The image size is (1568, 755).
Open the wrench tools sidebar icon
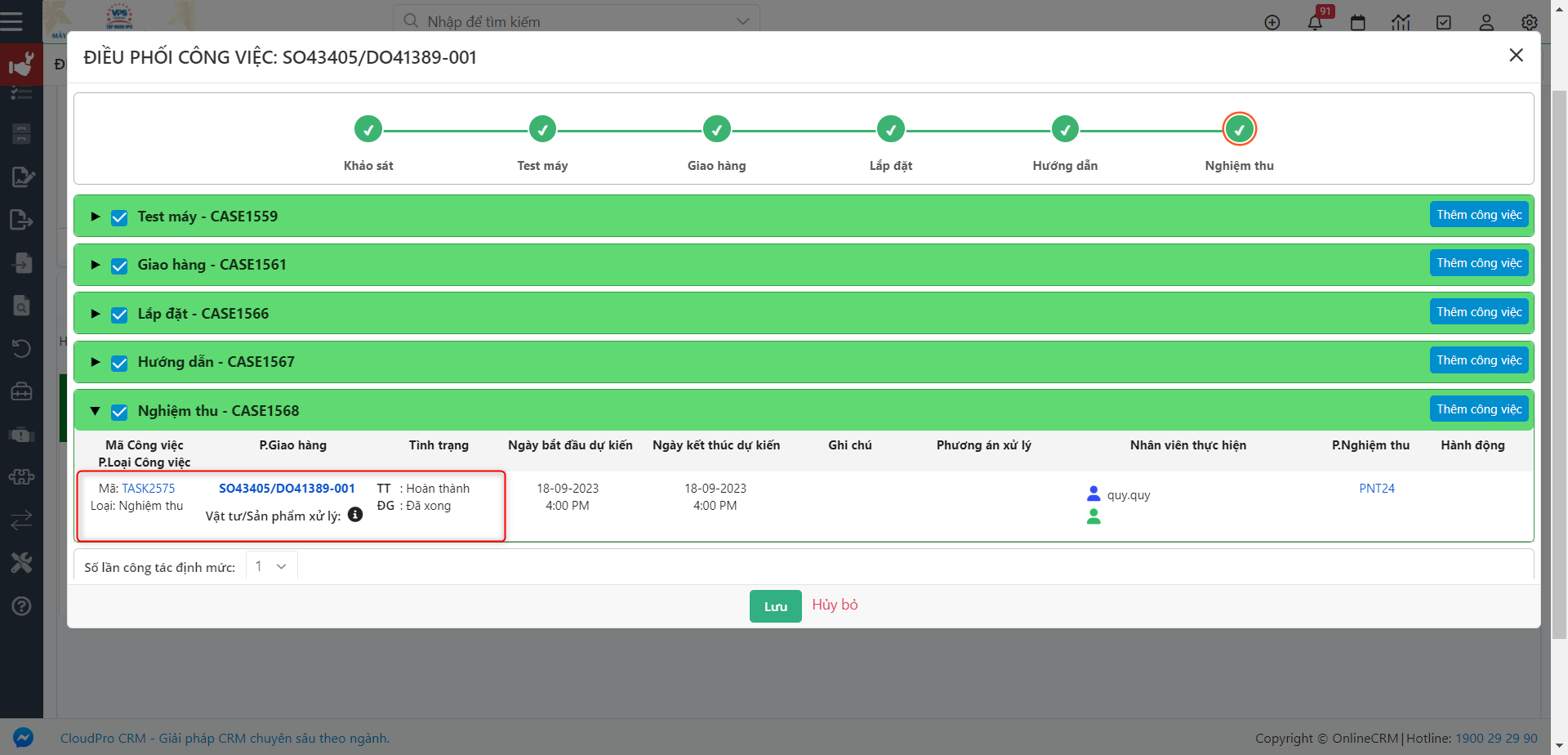[x=21, y=562]
